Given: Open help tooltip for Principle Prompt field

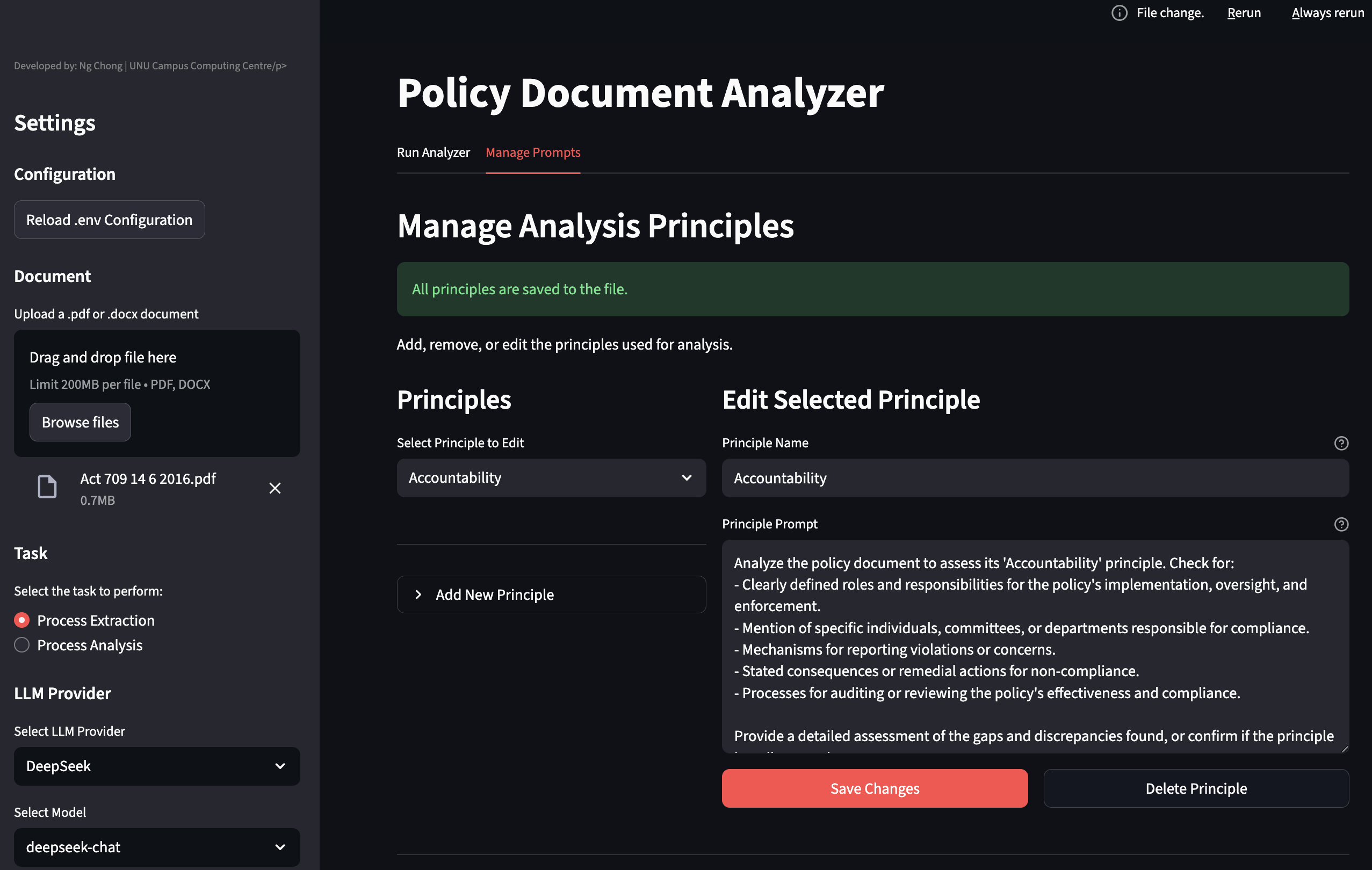Looking at the screenshot, I should pos(1341,524).
